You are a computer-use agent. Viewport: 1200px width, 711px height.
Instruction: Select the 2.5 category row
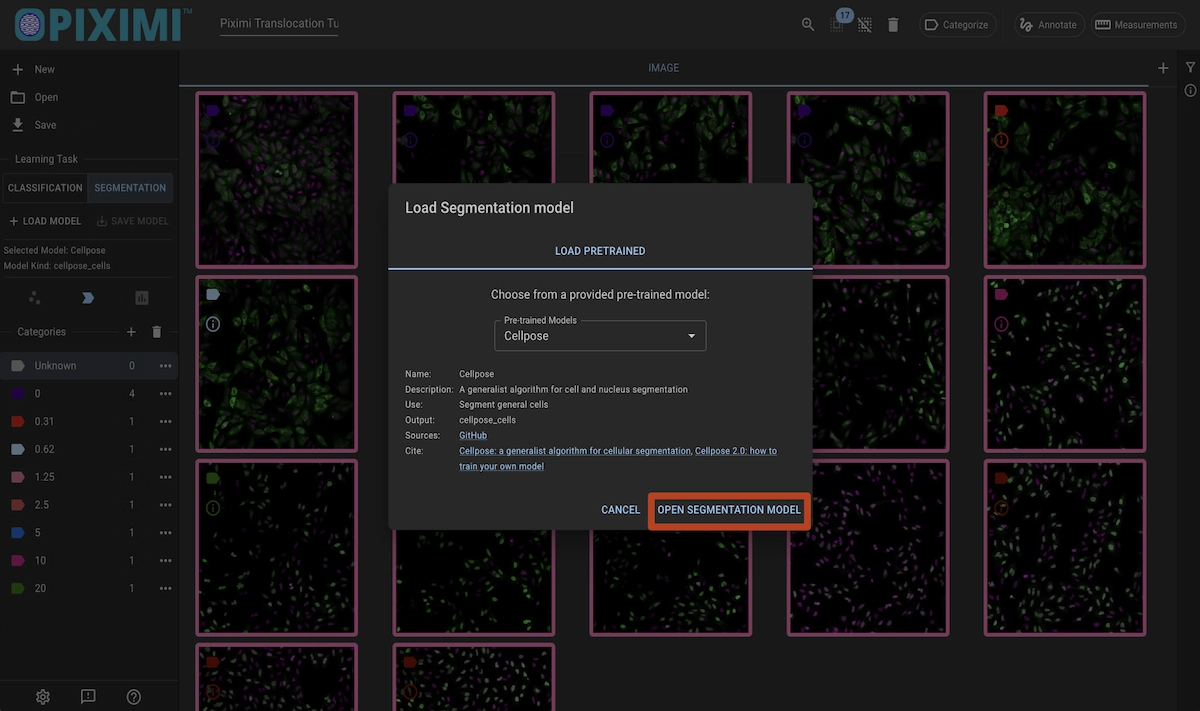(x=89, y=505)
